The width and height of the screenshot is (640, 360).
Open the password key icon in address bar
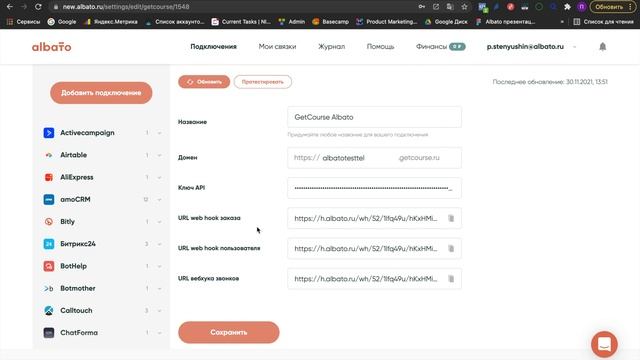pos(422,7)
